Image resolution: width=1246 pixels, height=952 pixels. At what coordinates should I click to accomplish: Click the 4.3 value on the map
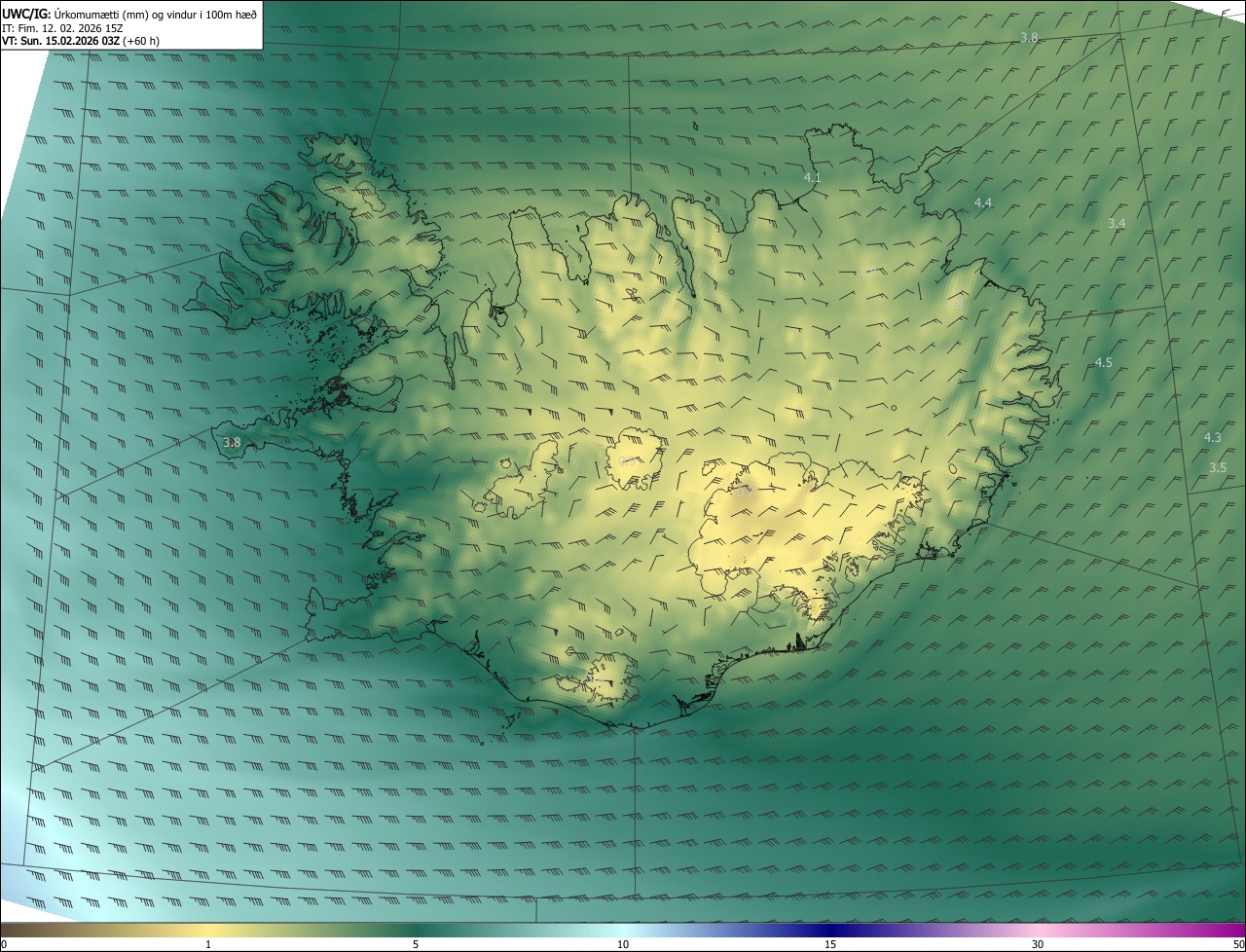pos(1212,437)
